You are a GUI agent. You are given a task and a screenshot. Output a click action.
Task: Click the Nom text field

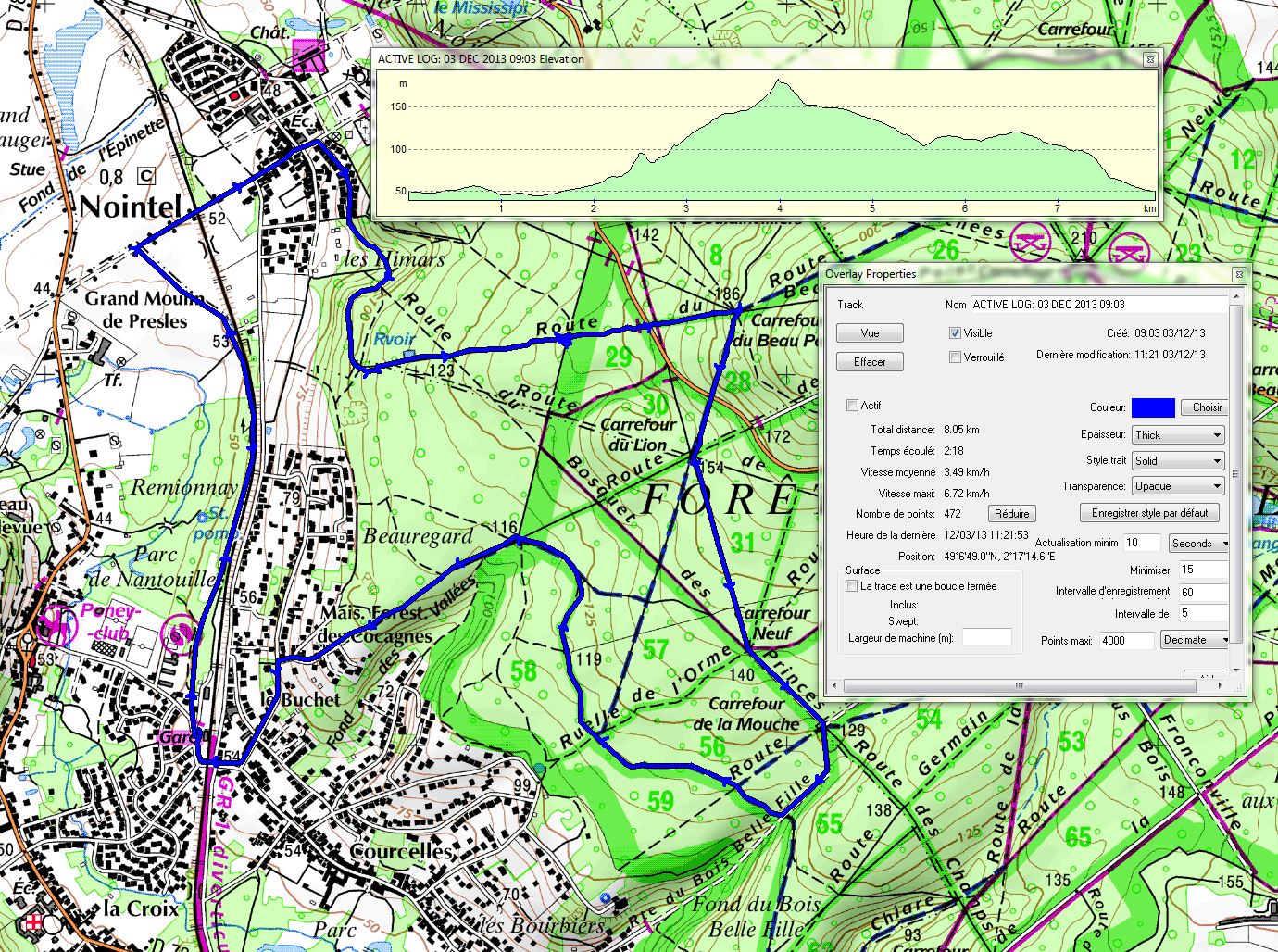coord(1097,305)
